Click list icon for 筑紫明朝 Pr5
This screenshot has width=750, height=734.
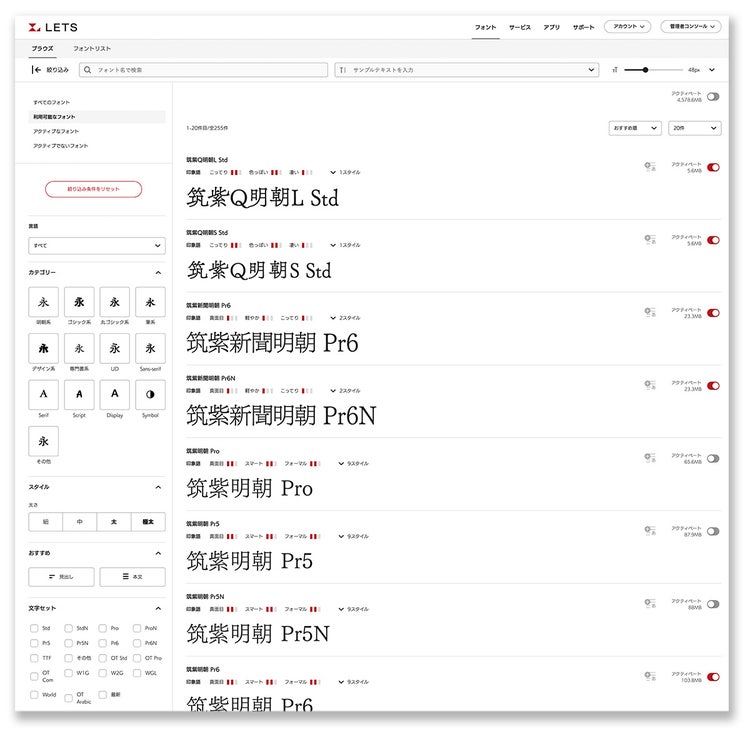point(650,530)
